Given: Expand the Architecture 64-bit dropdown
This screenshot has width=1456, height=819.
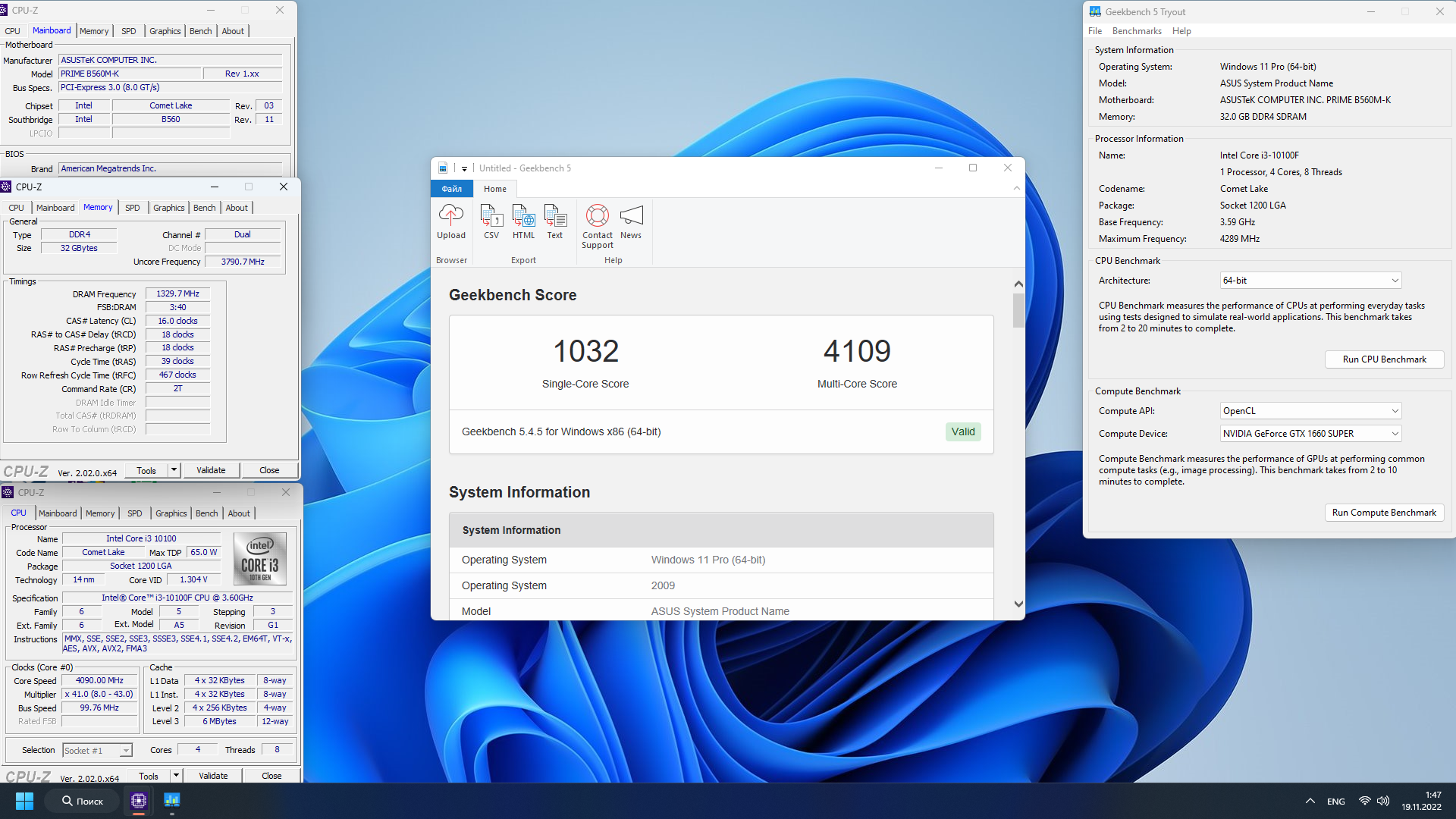Looking at the screenshot, I should pos(1310,281).
